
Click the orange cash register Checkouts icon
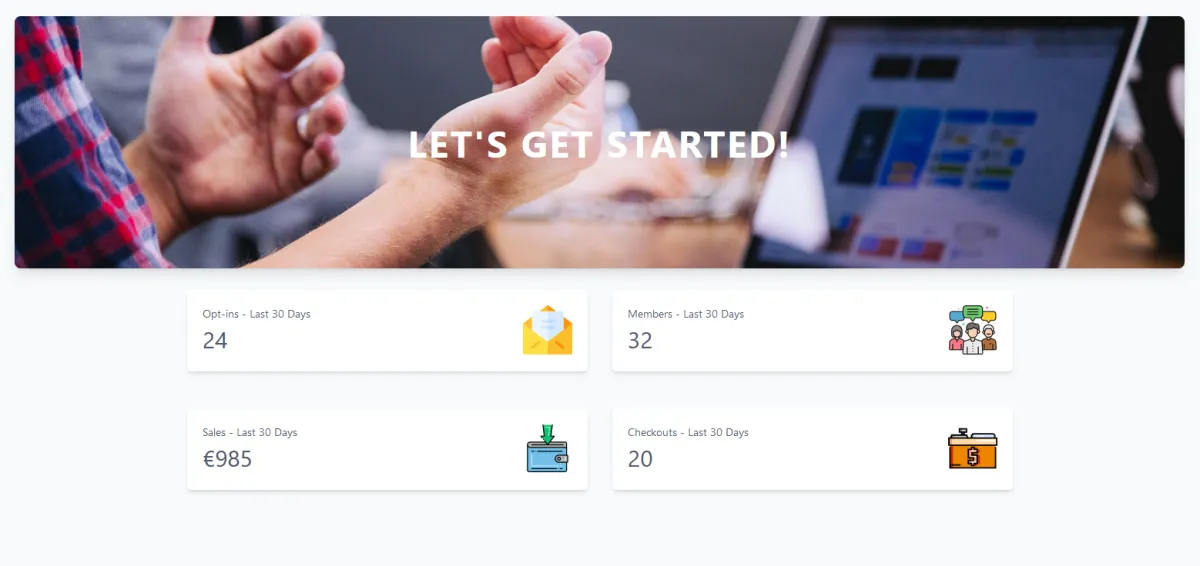coord(972,449)
